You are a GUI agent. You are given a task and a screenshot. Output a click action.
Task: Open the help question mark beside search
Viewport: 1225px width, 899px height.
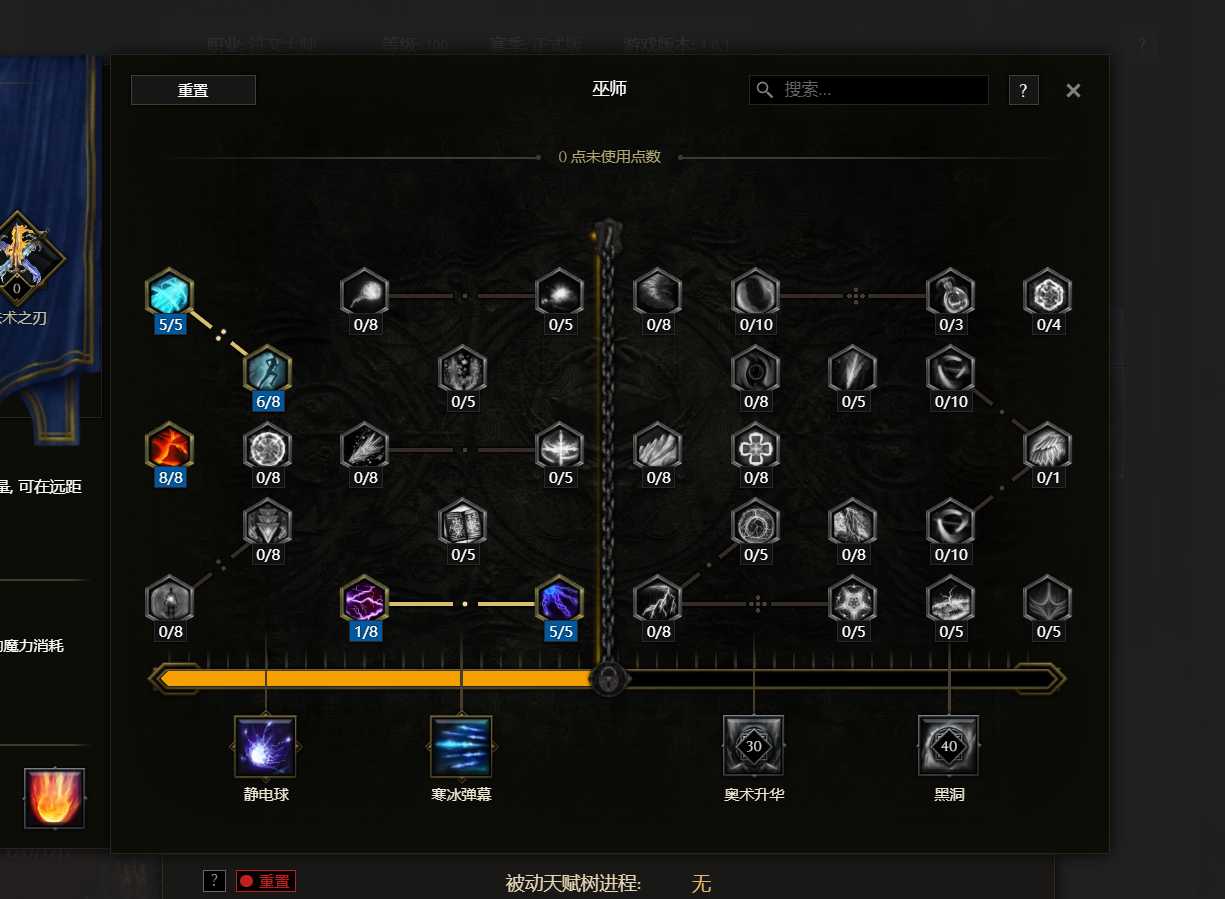click(x=1023, y=90)
